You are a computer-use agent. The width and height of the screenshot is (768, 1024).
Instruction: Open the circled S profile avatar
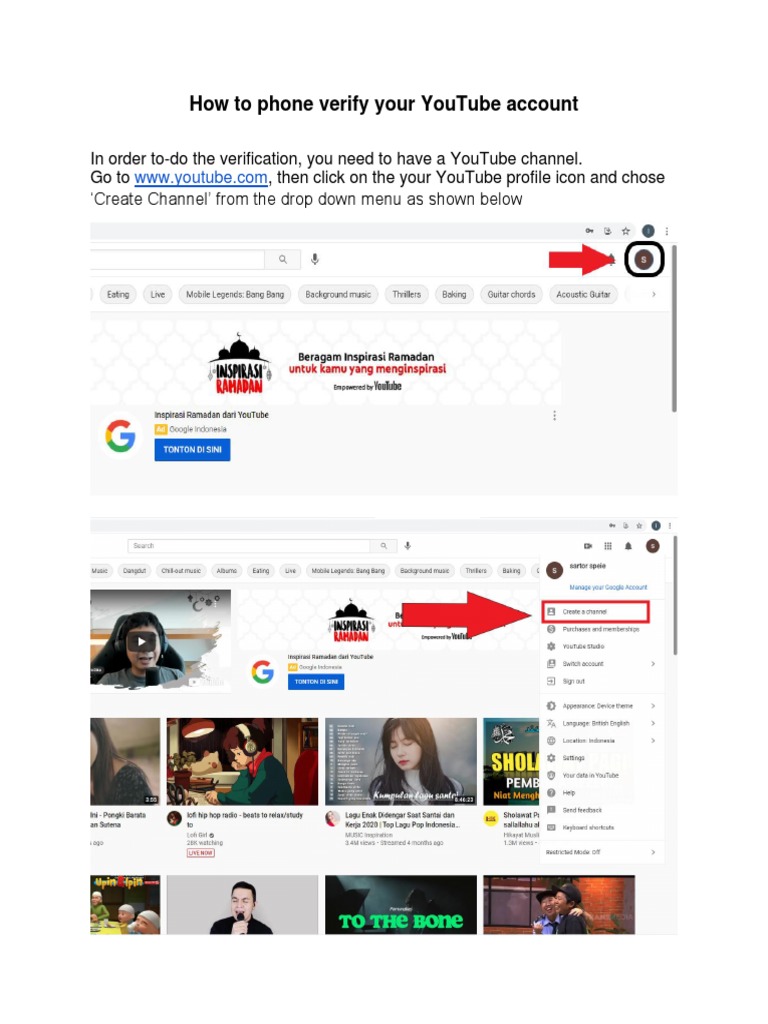(644, 259)
